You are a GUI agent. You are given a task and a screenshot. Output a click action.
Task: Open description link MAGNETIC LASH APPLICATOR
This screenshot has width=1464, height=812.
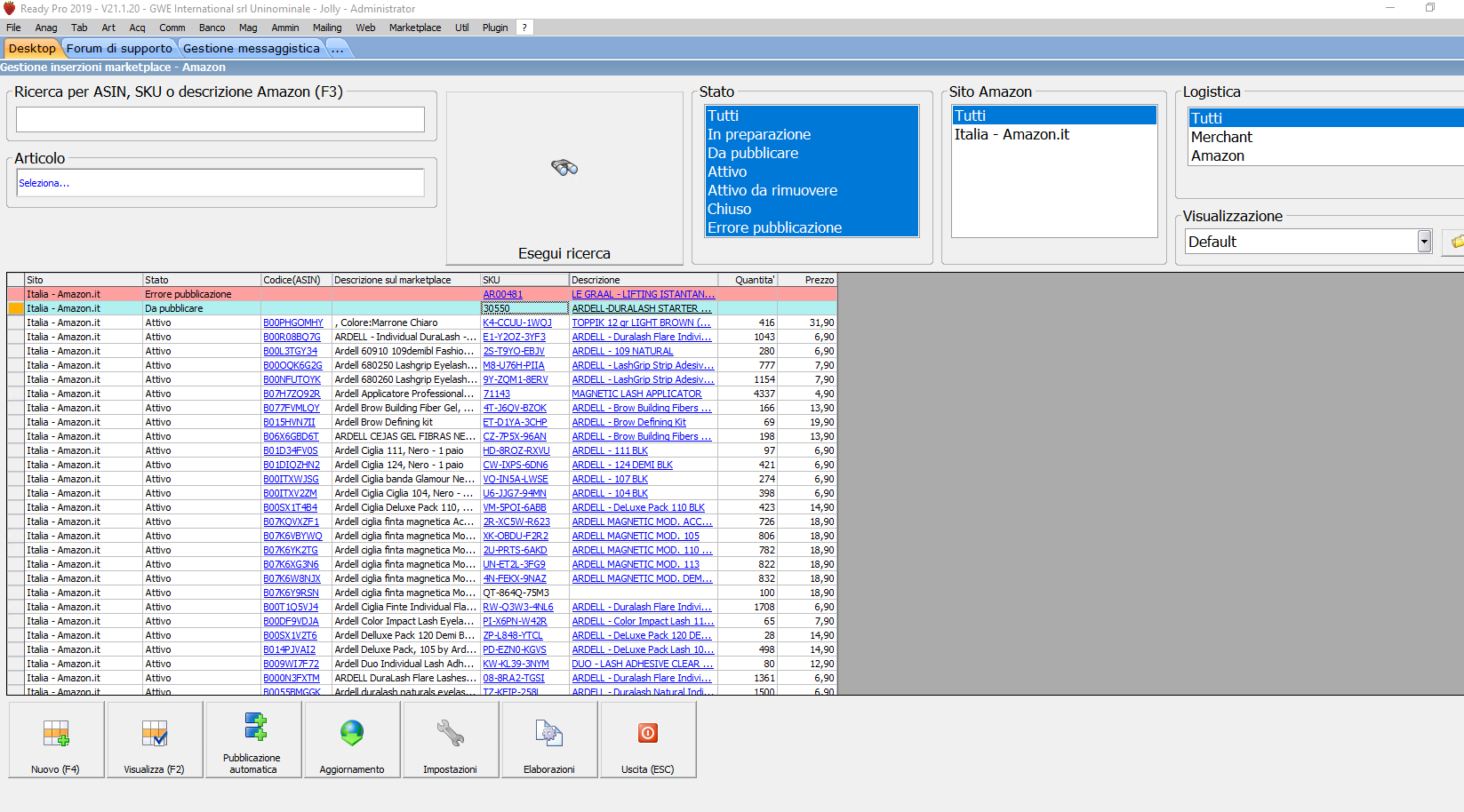pyautogui.click(x=636, y=394)
